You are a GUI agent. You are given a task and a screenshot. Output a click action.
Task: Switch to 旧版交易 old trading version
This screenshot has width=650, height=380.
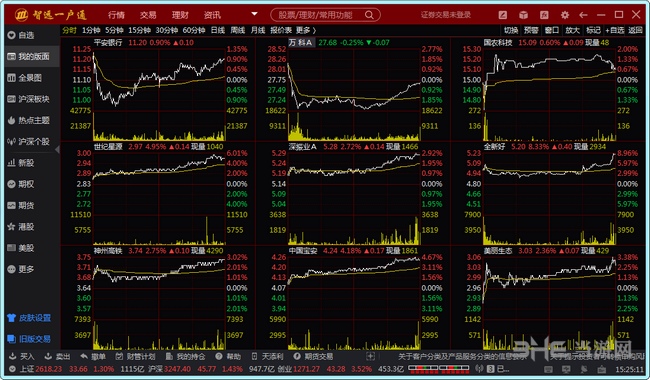[29, 339]
